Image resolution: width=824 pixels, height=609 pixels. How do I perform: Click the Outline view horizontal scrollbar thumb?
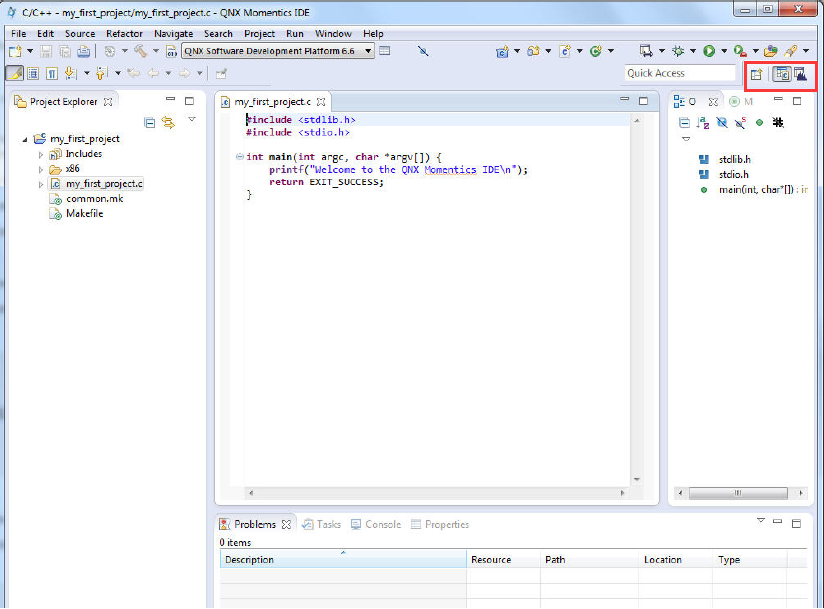pyautogui.click(x=738, y=493)
